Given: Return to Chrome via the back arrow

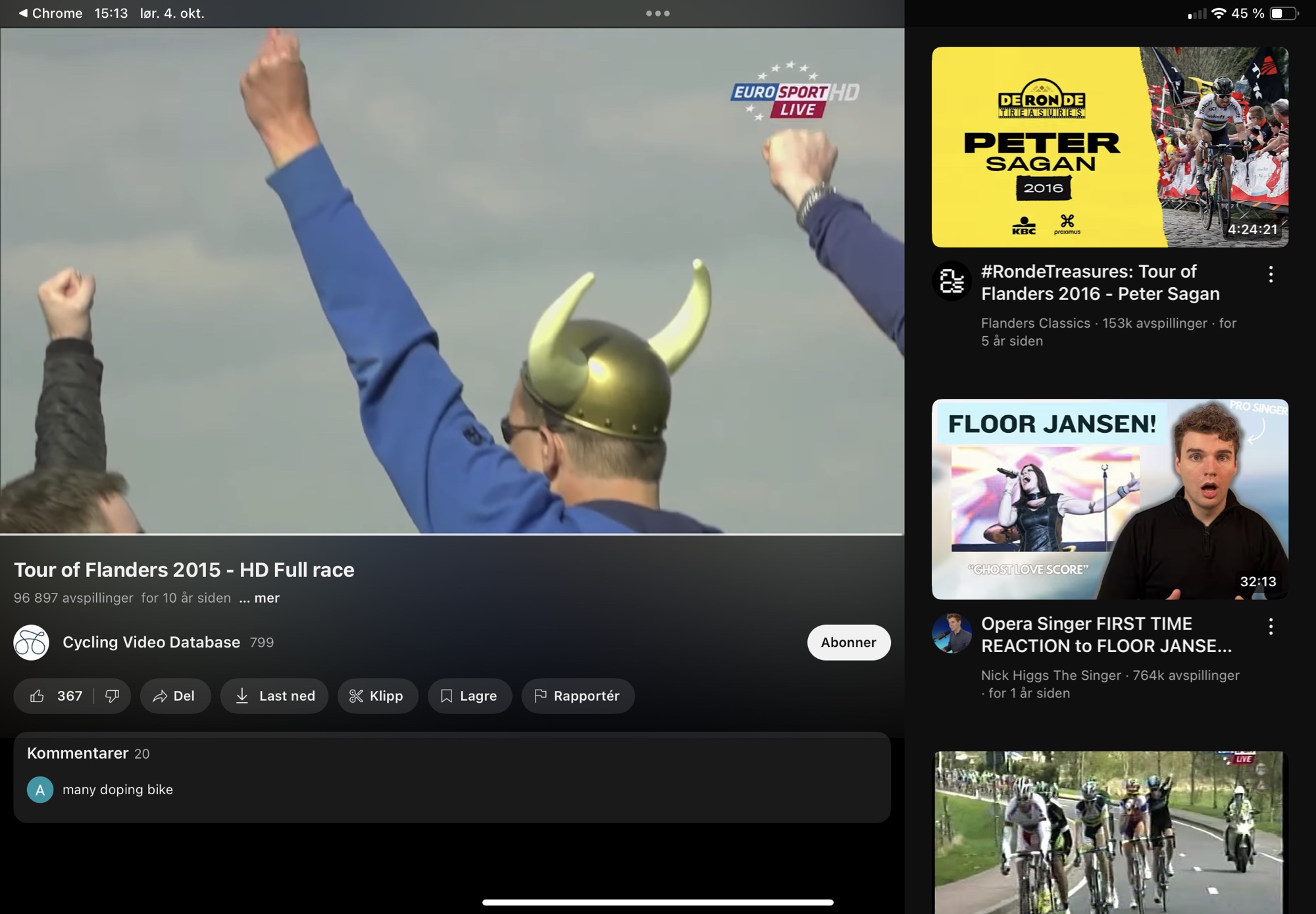Looking at the screenshot, I should click(24, 13).
